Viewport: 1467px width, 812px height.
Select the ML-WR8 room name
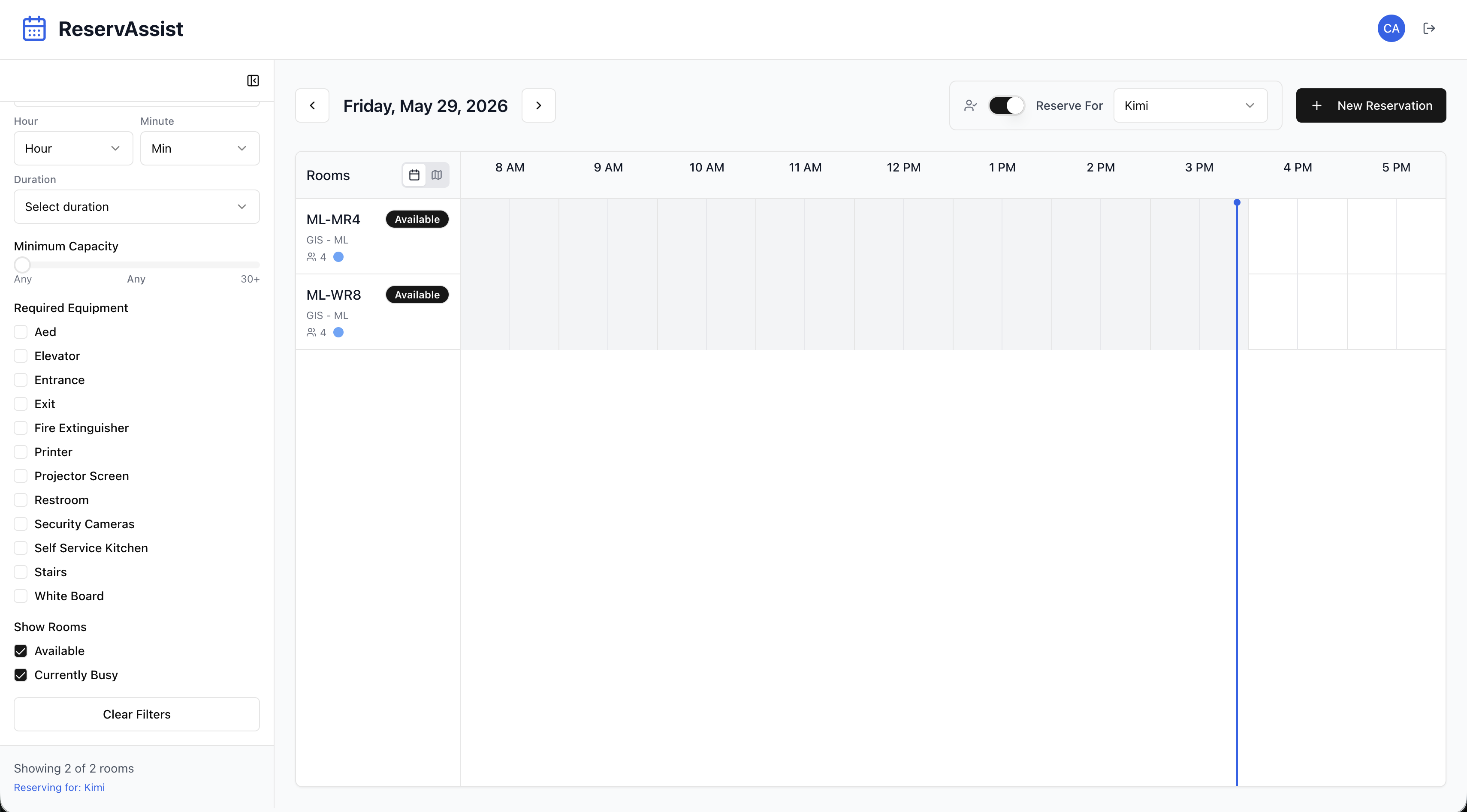click(334, 295)
